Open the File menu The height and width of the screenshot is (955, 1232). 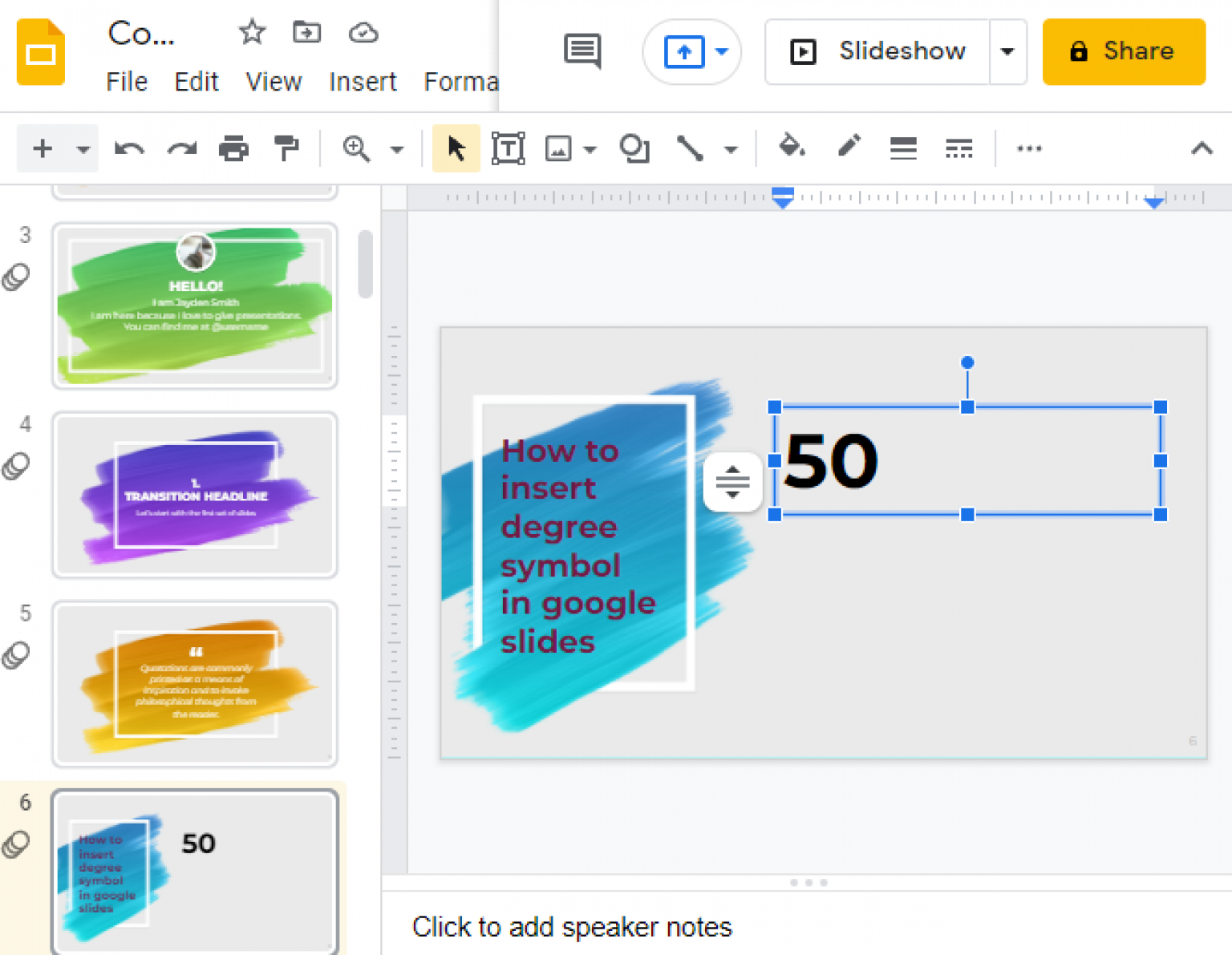(127, 82)
